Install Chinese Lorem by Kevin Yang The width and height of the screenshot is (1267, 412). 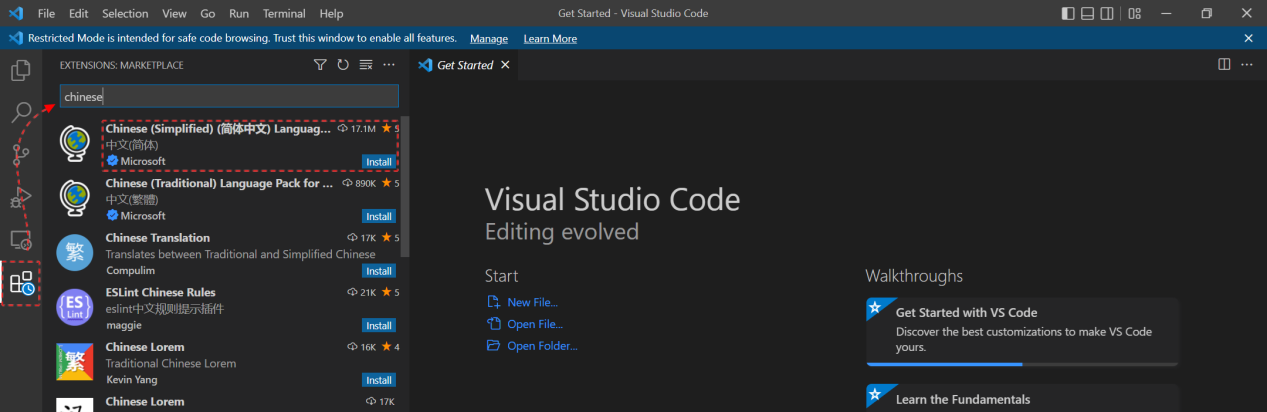pos(379,380)
